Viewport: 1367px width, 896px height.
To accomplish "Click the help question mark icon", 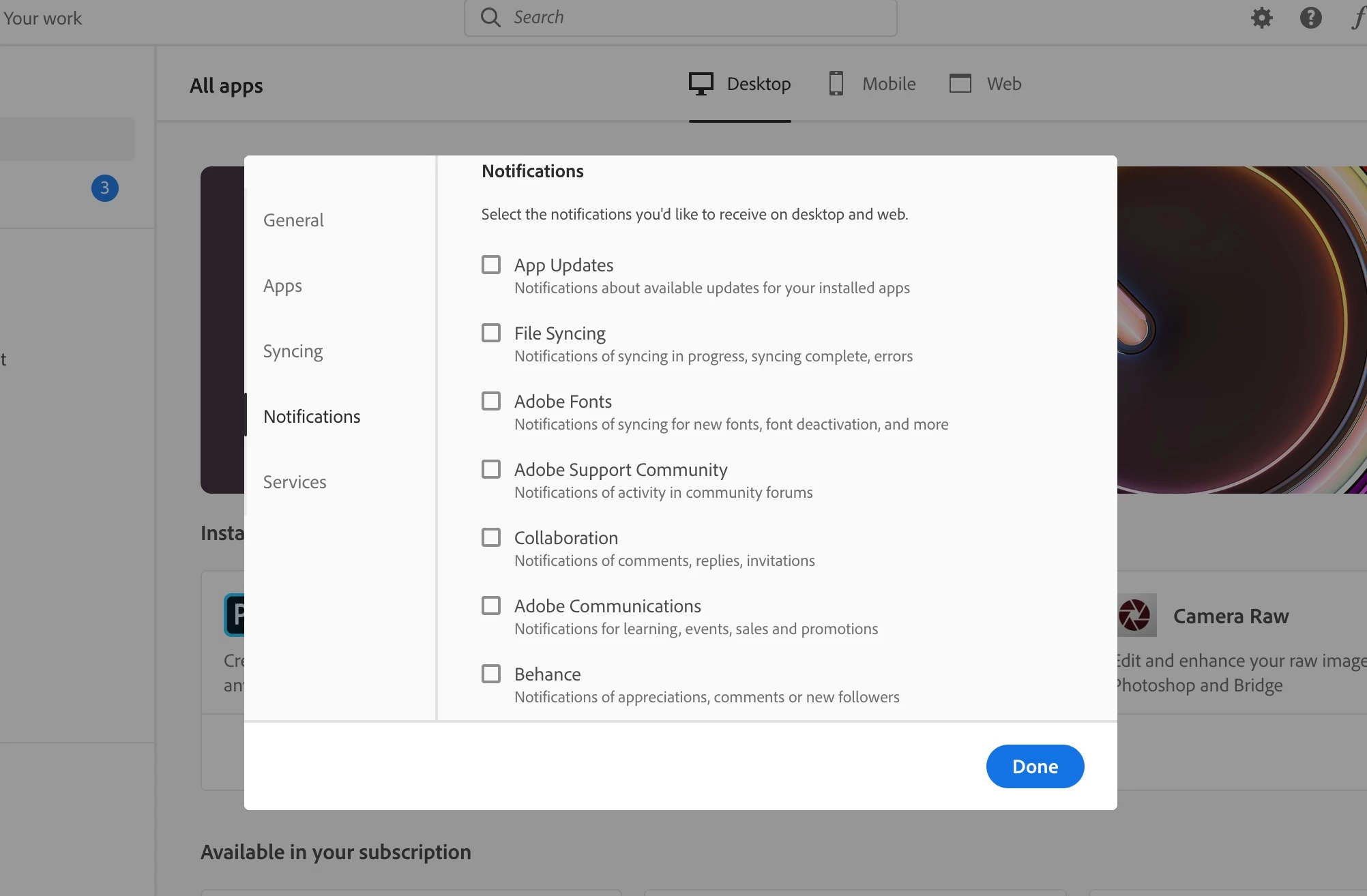I will click(x=1310, y=18).
